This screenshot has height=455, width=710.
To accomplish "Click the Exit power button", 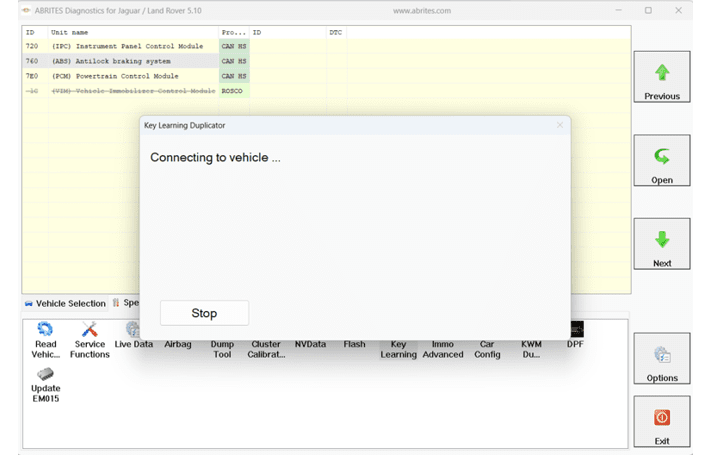I will pos(662,421).
